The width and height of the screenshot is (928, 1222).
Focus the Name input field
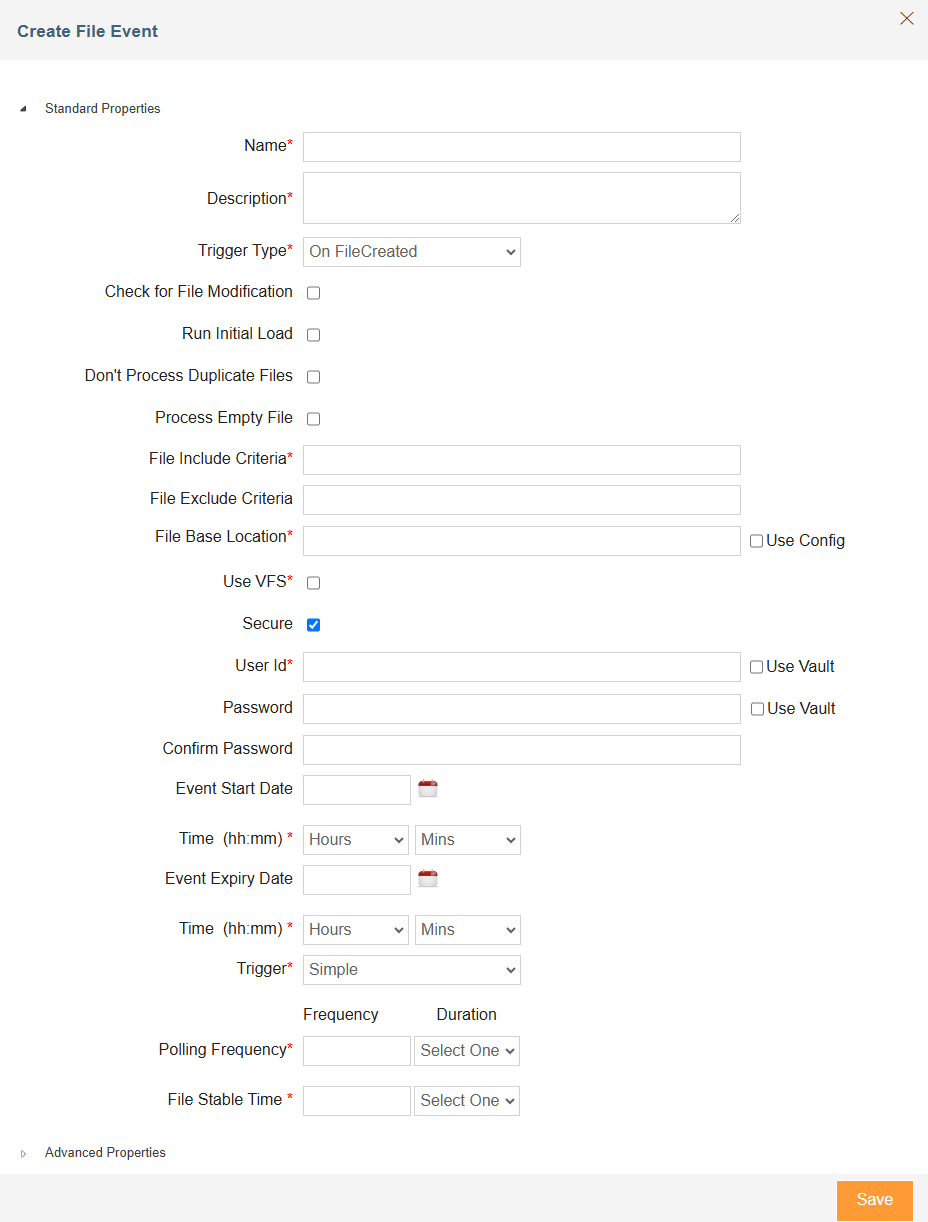click(x=522, y=147)
